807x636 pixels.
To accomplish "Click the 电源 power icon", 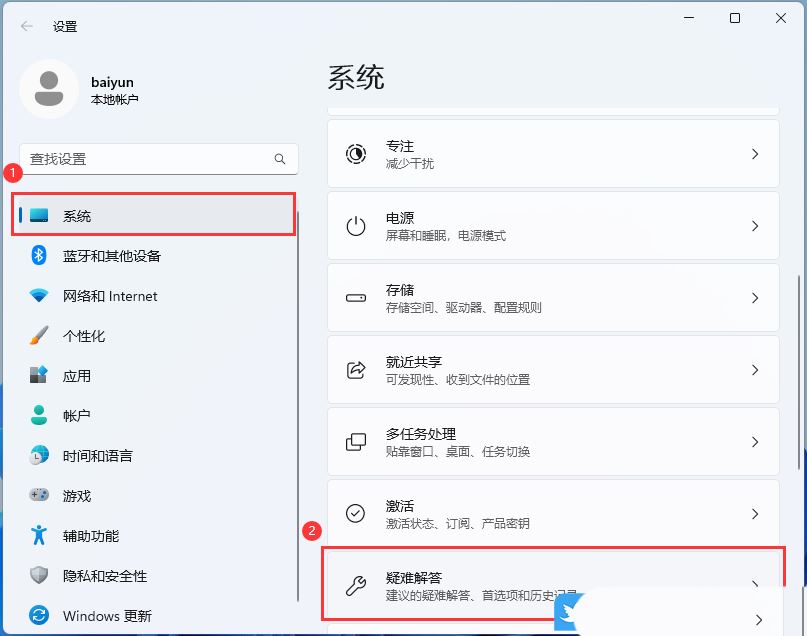I will pyautogui.click(x=356, y=226).
